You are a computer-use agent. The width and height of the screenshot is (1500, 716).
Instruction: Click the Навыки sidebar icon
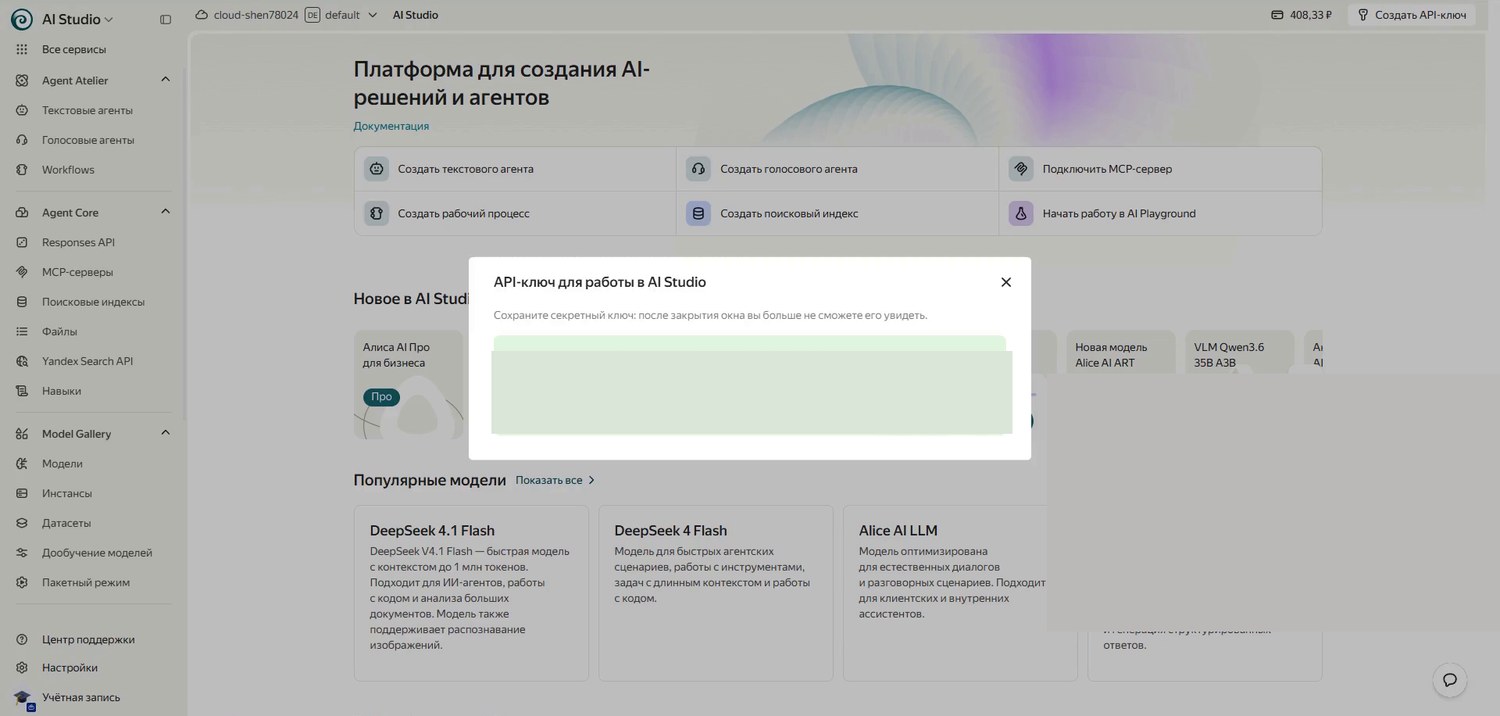pos(22,391)
